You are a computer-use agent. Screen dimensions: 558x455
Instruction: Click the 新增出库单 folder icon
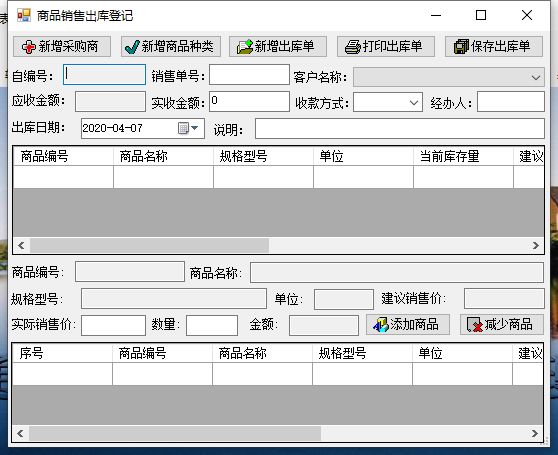tap(244, 47)
